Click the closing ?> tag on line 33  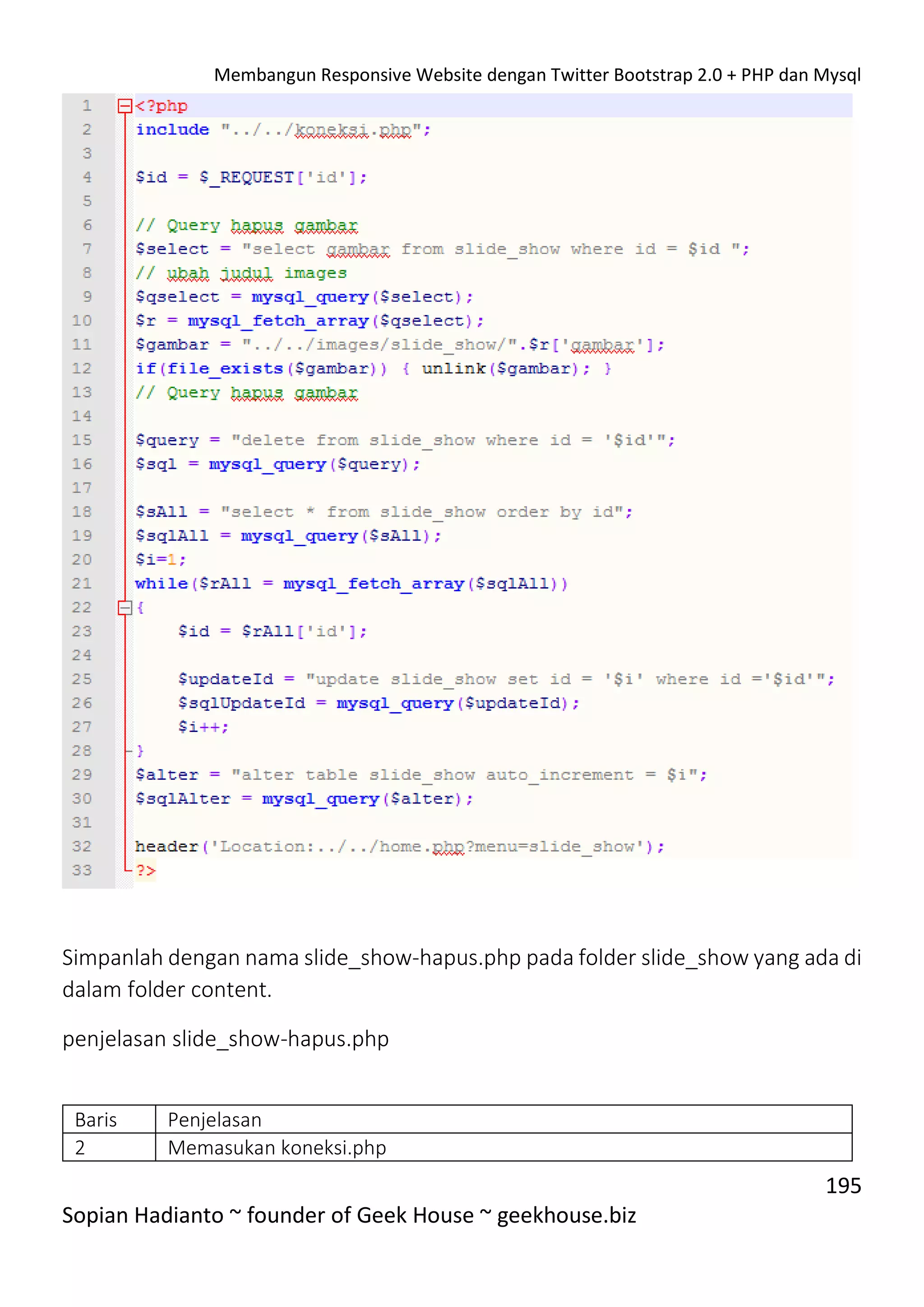145,871
